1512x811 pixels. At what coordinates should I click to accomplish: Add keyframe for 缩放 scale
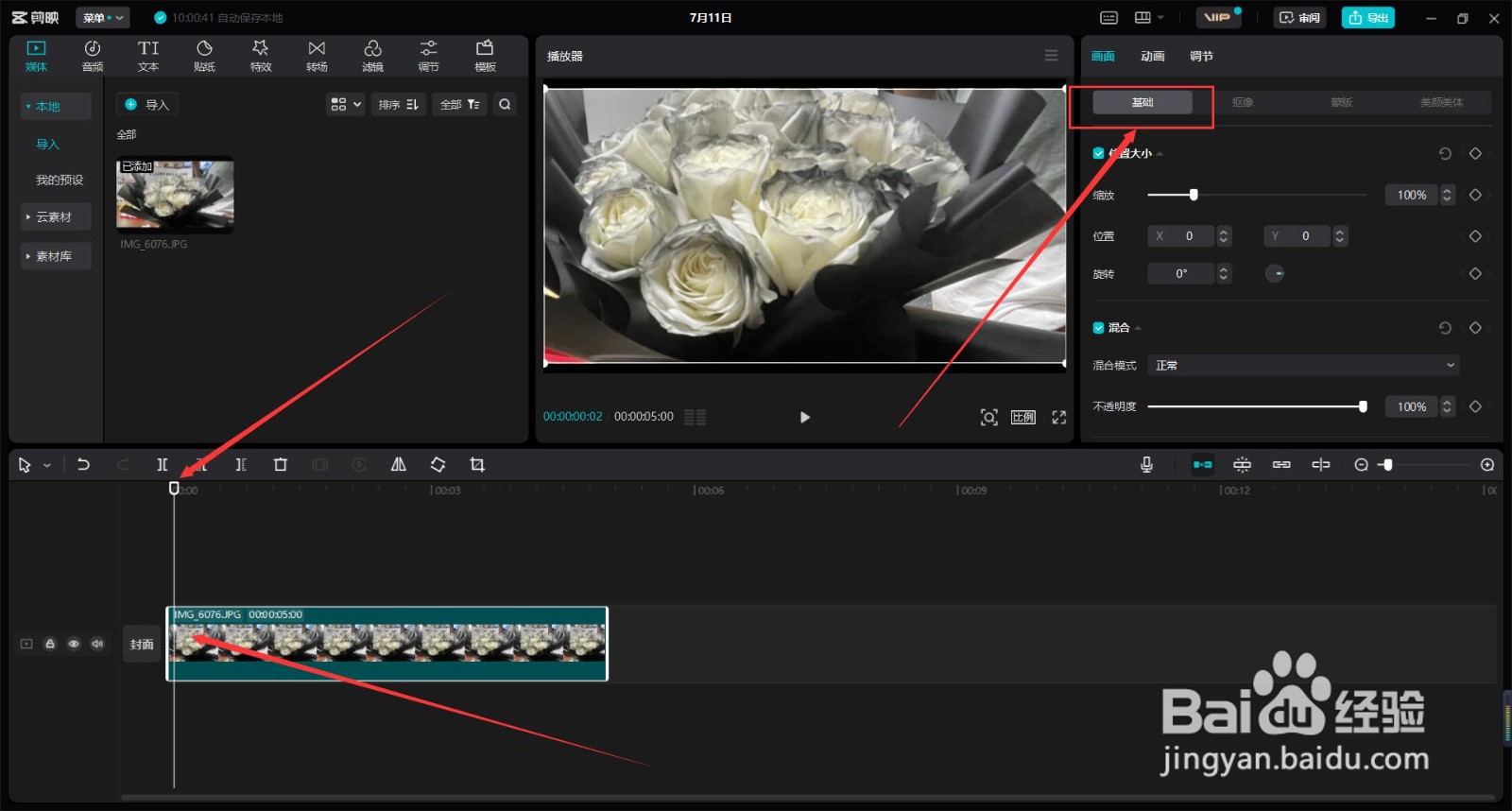pyautogui.click(x=1475, y=195)
